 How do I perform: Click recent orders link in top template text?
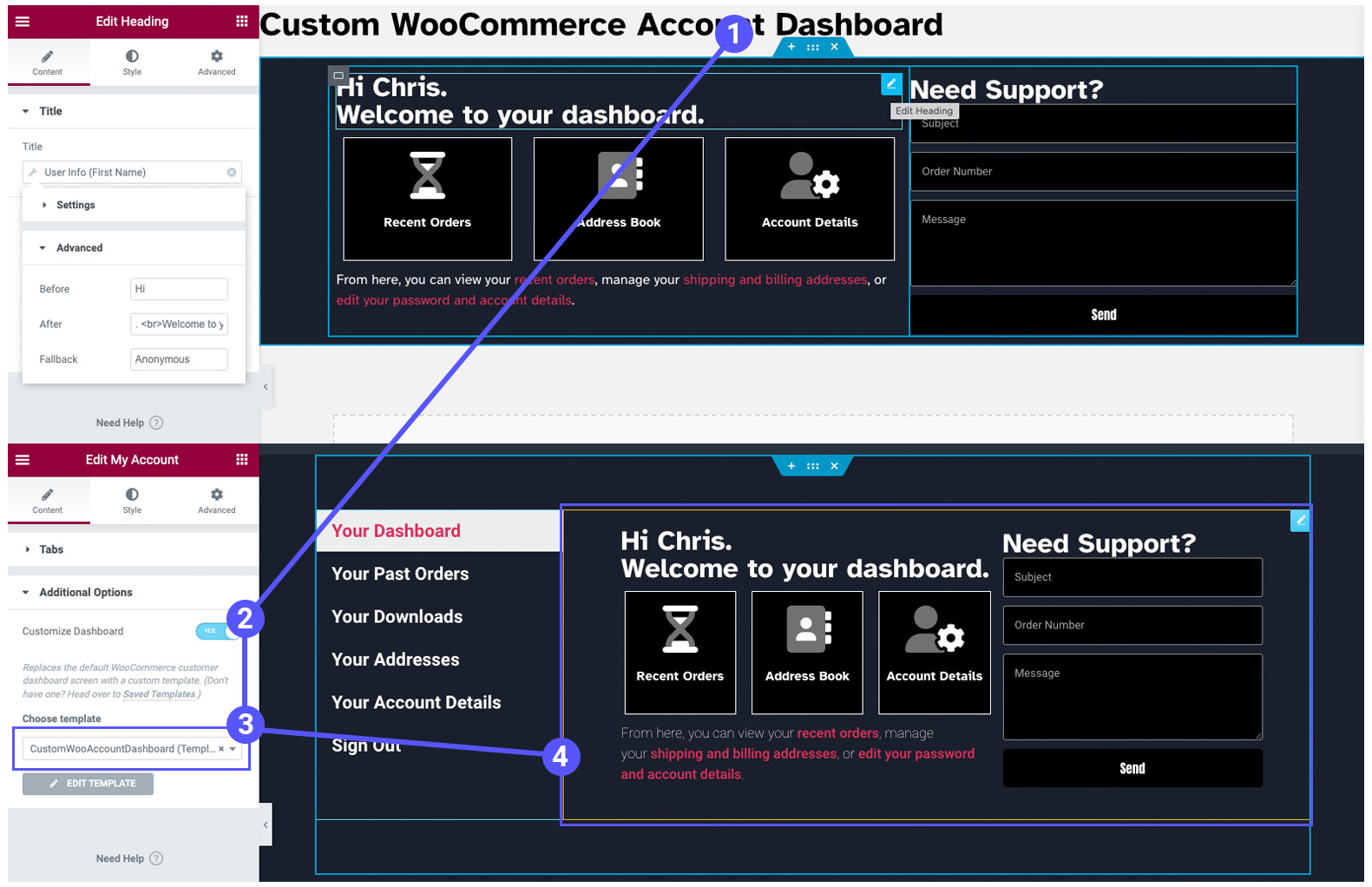(x=555, y=280)
